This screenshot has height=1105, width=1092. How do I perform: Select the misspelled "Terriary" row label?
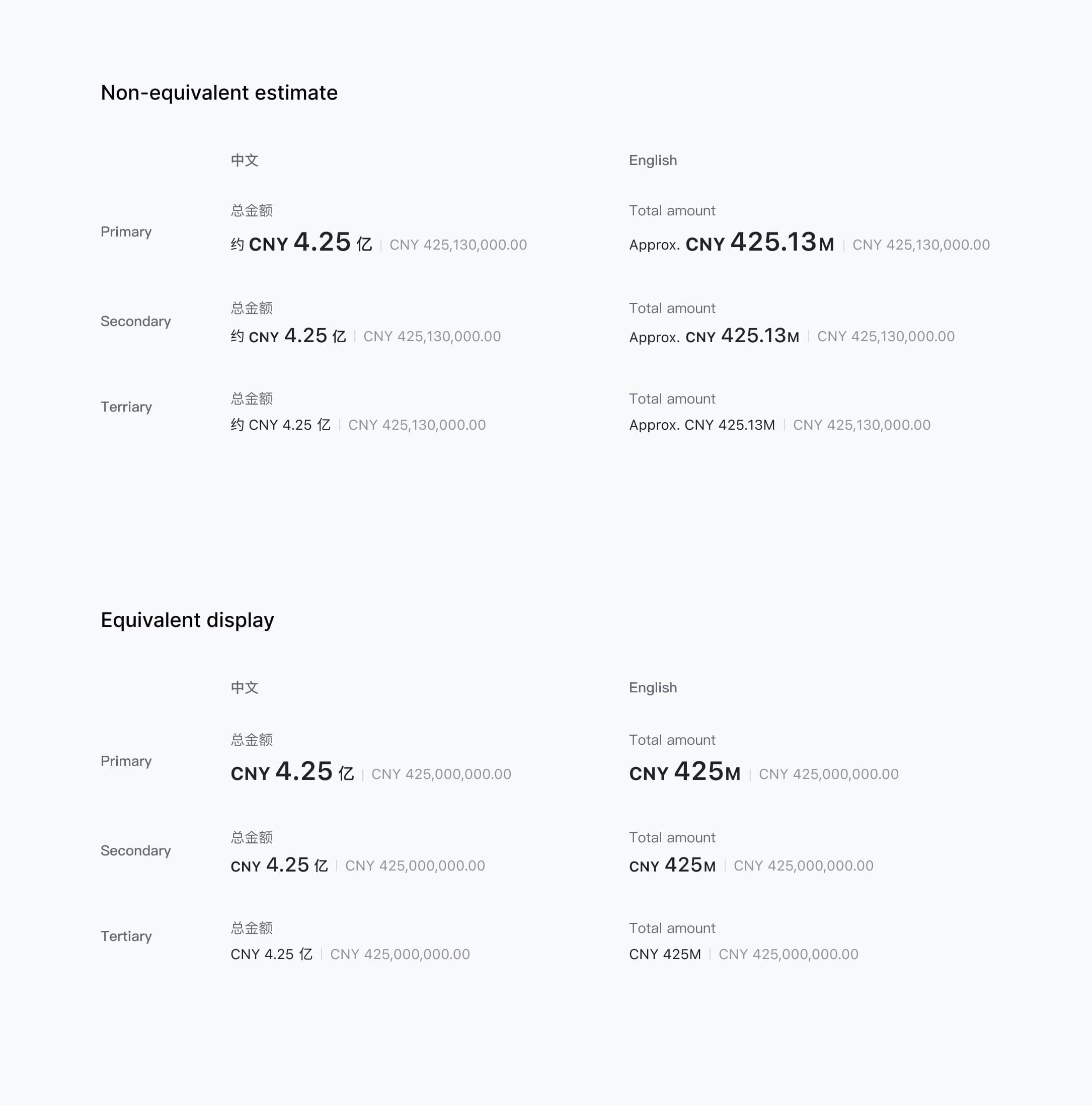tap(126, 407)
